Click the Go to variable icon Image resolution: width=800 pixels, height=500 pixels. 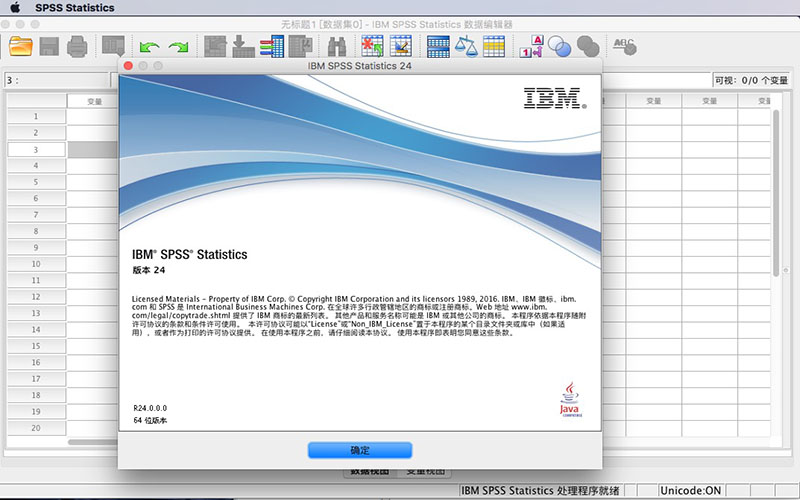[x=243, y=46]
